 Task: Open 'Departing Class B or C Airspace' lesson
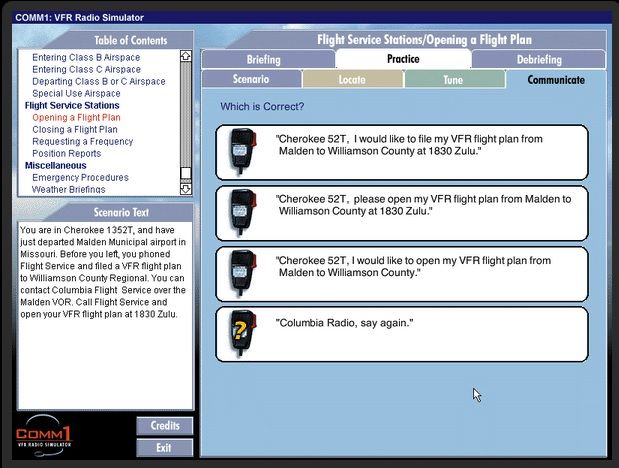pos(99,81)
